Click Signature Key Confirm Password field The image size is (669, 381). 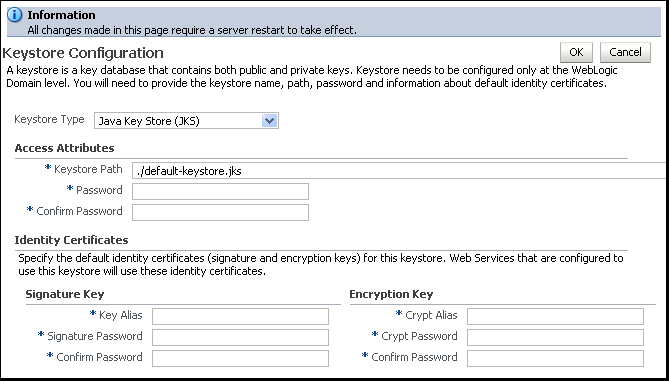click(240, 358)
